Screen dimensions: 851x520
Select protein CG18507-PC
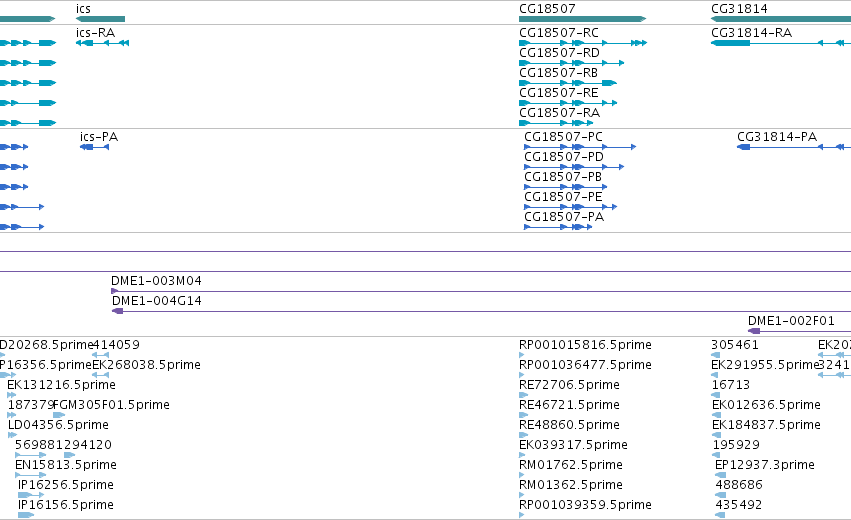pyautogui.click(x=563, y=137)
